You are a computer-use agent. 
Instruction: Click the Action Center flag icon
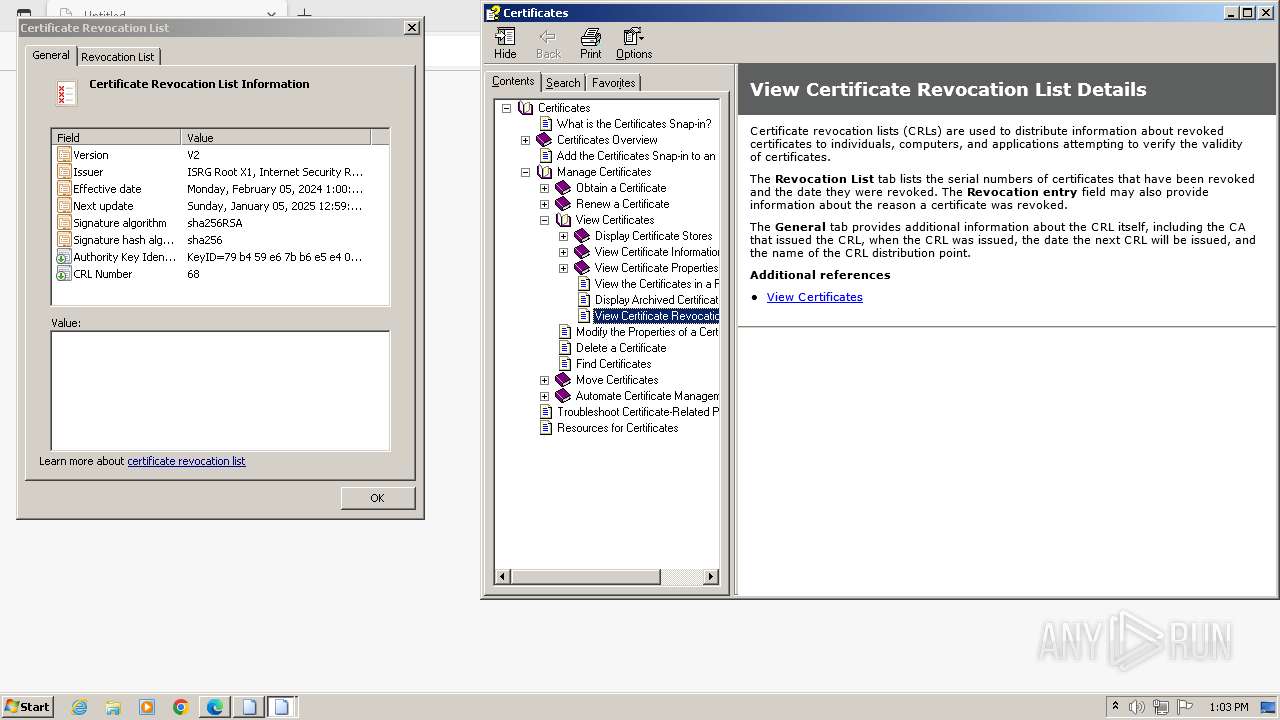pos(1184,707)
